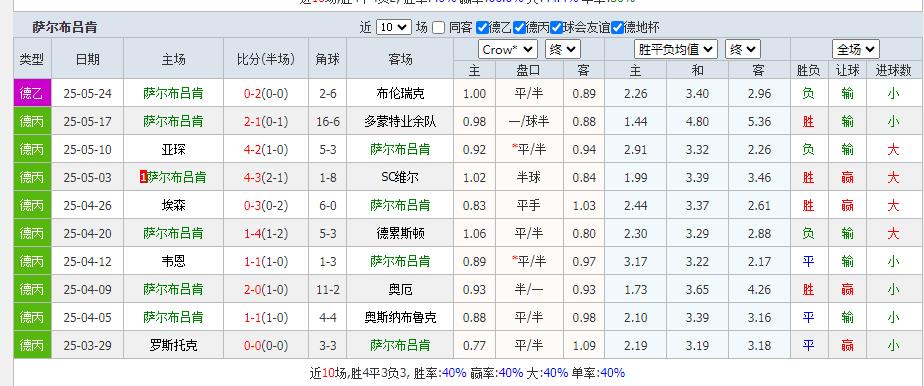
Task: Click the 角球 column header
Action: (327, 59)
